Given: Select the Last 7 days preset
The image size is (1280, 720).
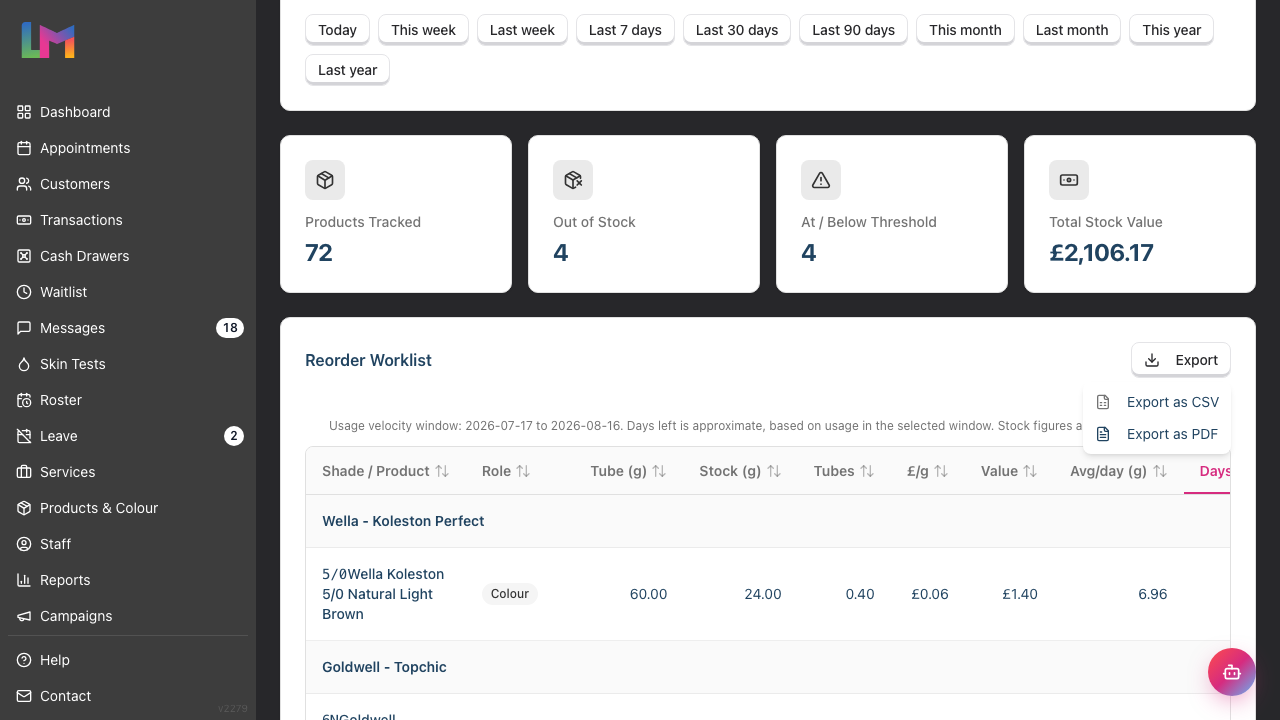Looking at the screenshot, I should point(625,30).
